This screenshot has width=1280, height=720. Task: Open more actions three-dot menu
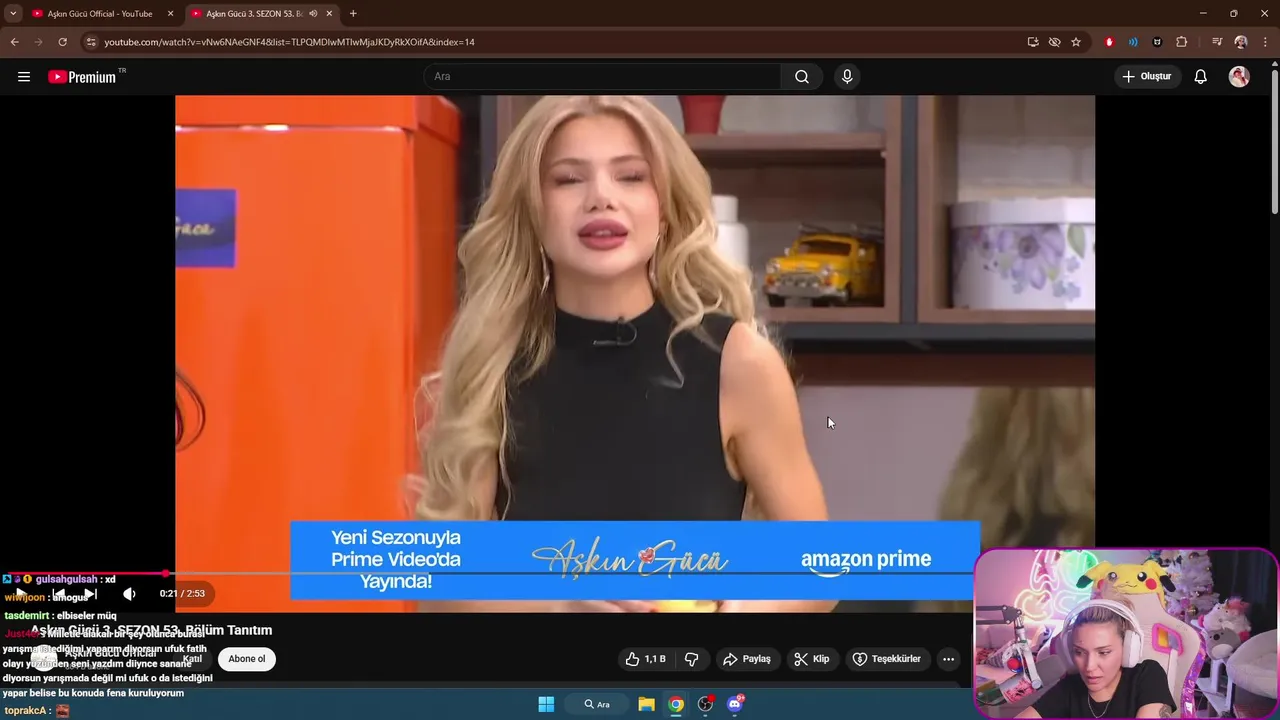coord(948,659)
